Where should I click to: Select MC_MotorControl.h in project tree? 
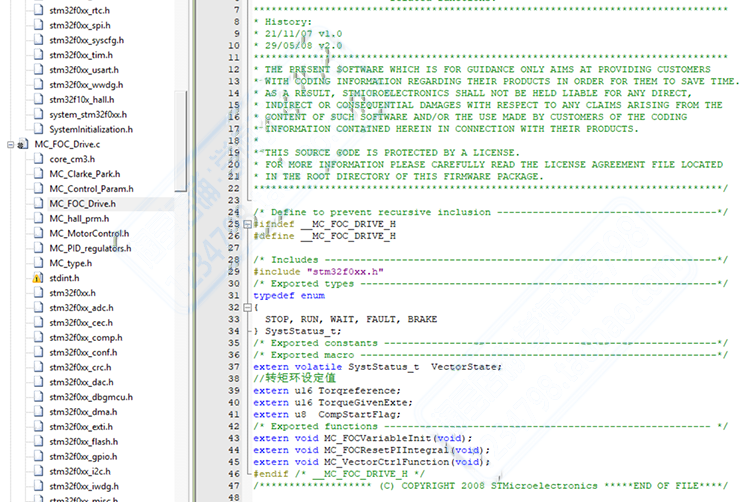pos(89,233)
